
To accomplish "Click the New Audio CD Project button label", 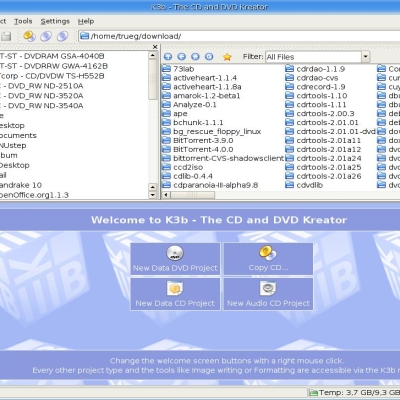I will 268,303.
